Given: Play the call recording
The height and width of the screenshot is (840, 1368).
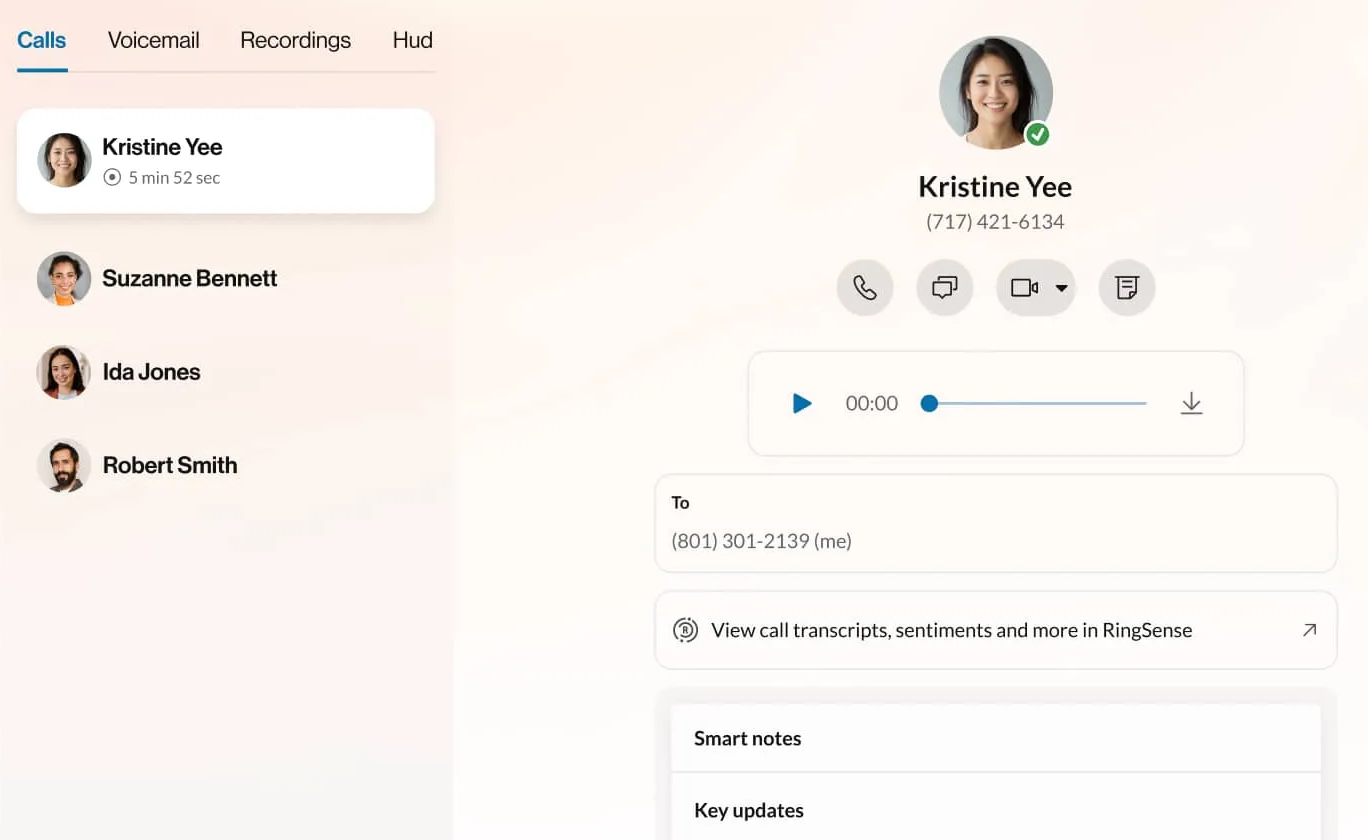Looking at the screenshot, I should tap(802, 403).
